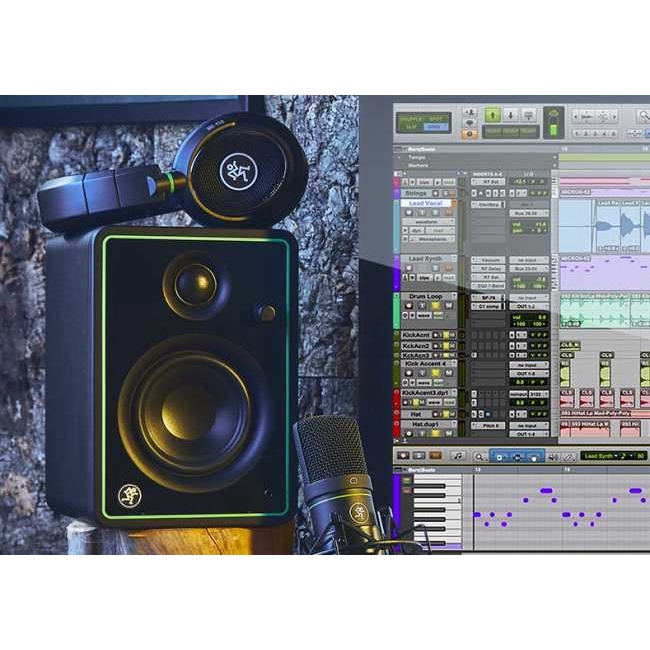Select the Trimmer tool in MIDI editor toolbar

[x=500, y=457]
